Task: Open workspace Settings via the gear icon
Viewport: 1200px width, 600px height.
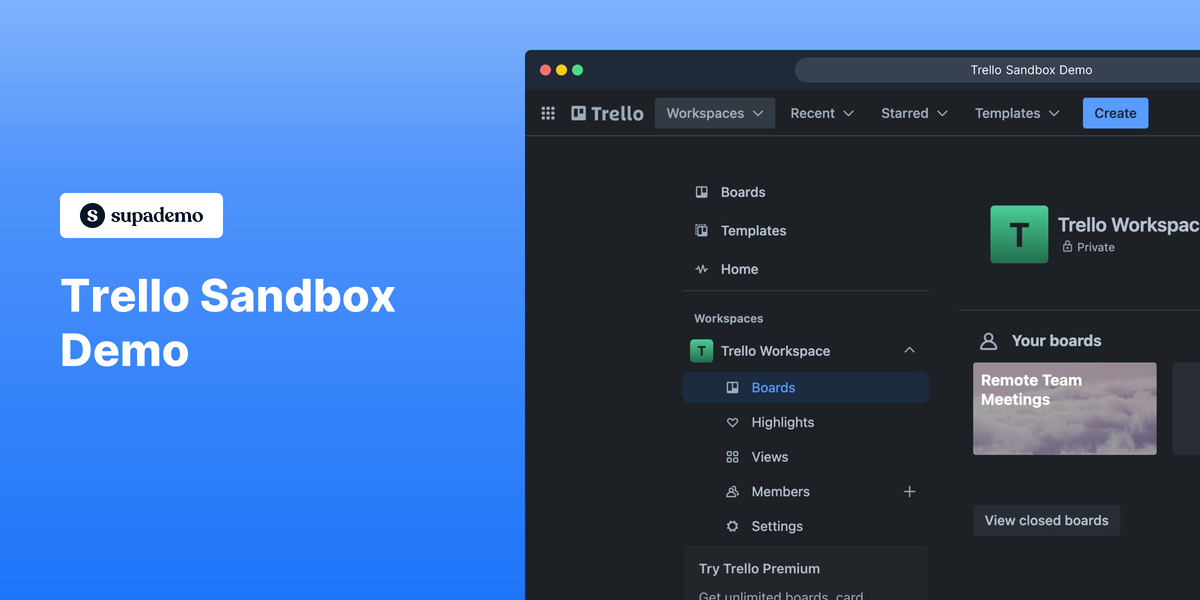Action: 734,526
